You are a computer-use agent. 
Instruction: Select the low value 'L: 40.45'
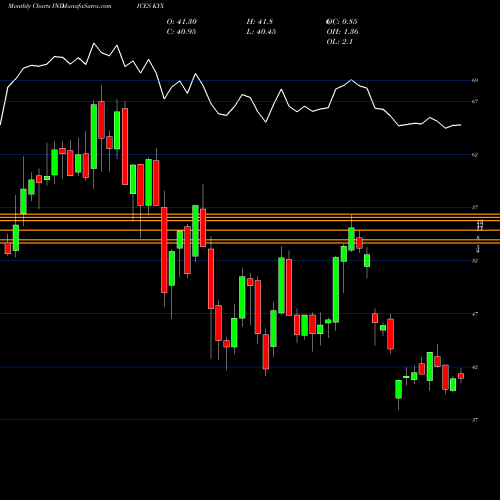[261, 32]
